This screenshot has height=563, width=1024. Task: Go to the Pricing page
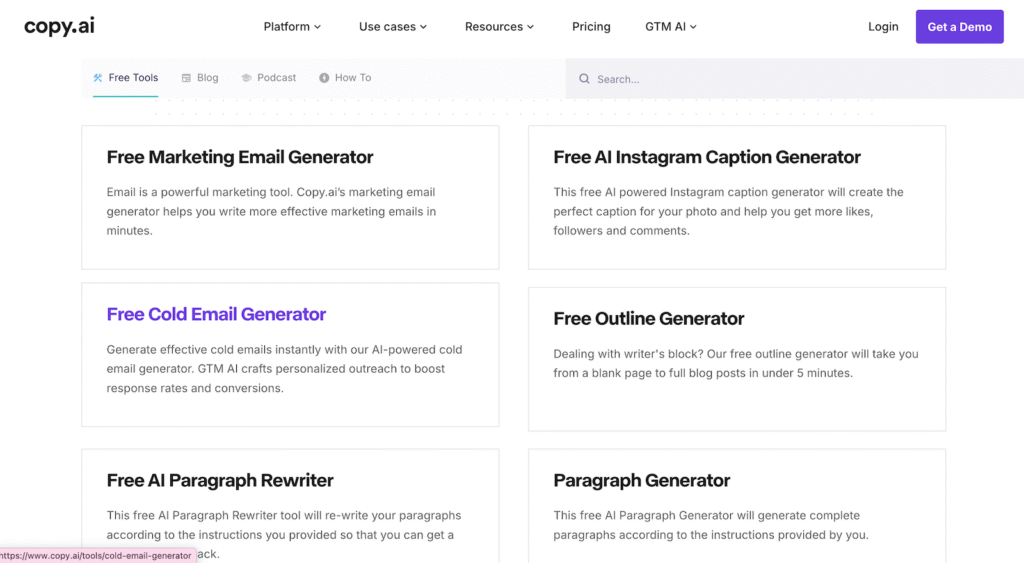point(591,27)
